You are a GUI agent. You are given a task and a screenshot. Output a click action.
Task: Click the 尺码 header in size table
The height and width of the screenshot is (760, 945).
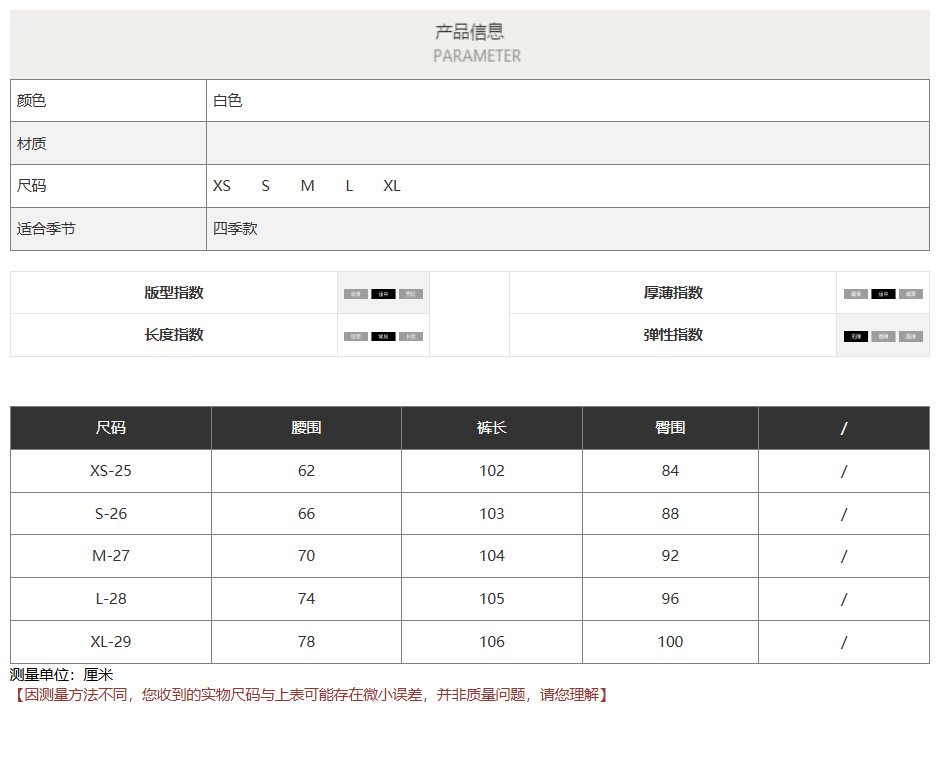[111, 428]
